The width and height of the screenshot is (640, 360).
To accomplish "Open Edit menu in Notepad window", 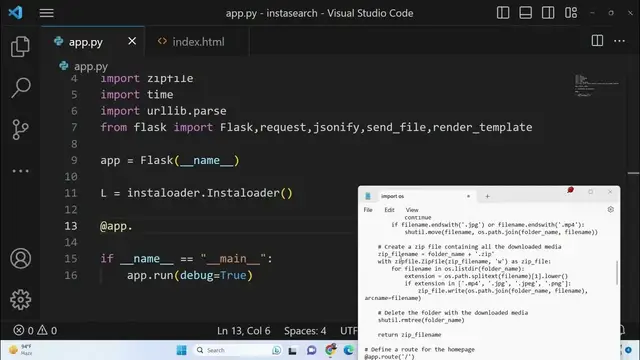I will (389, 210).
